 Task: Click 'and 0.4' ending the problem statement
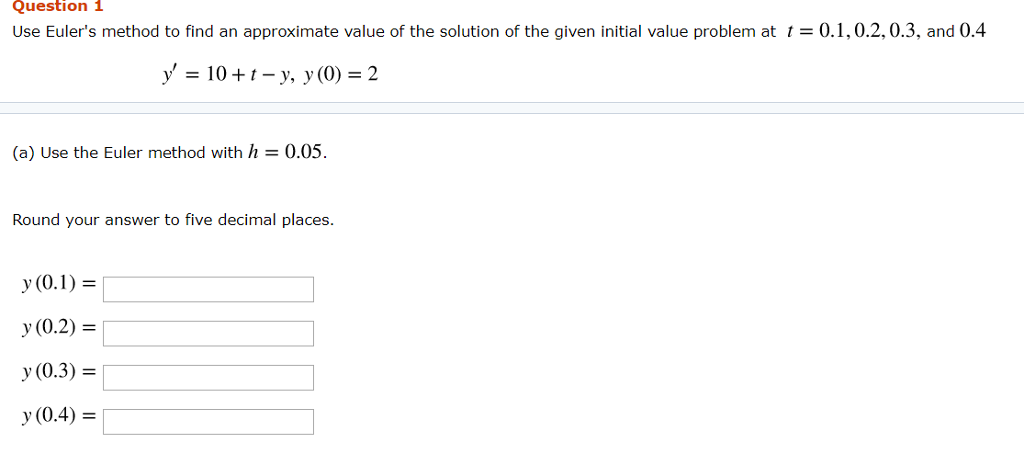tap(957, 31)
